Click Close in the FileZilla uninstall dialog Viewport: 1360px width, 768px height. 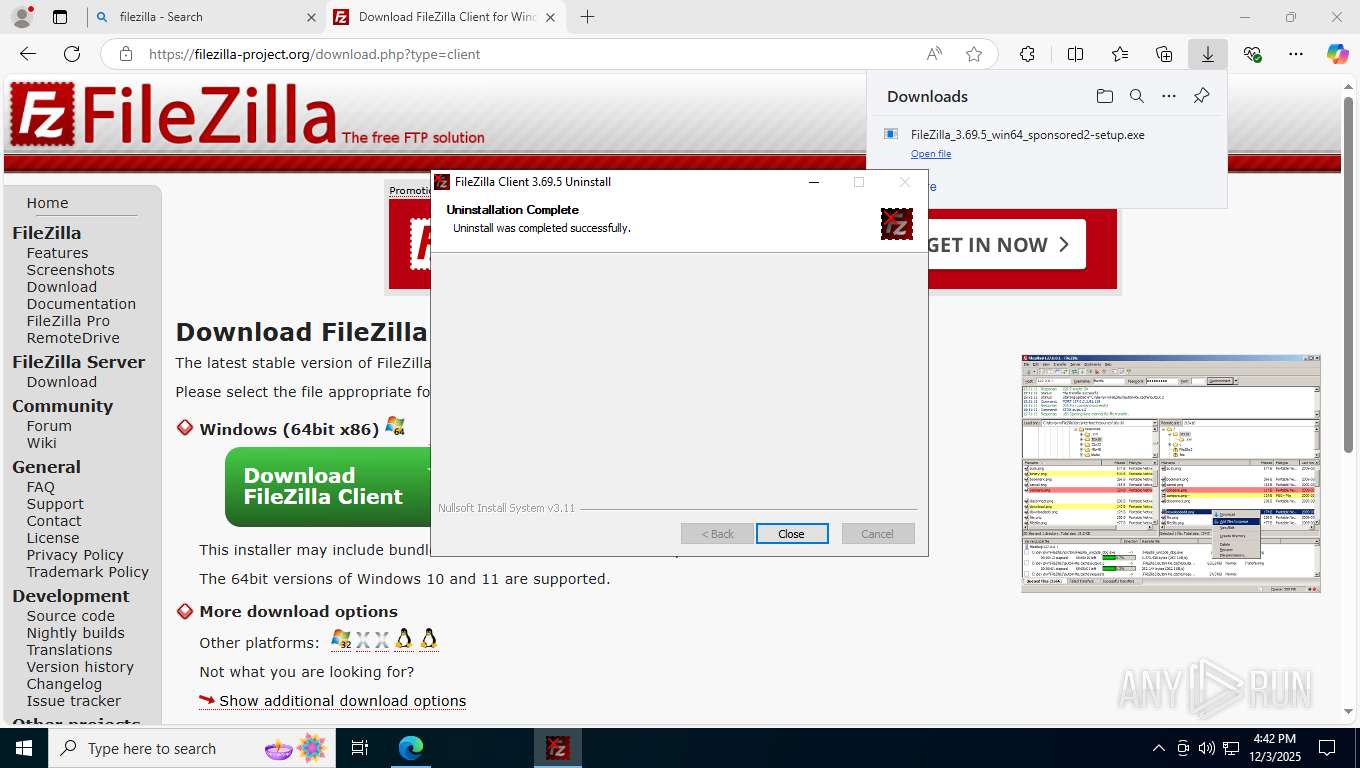coord(791,534)
